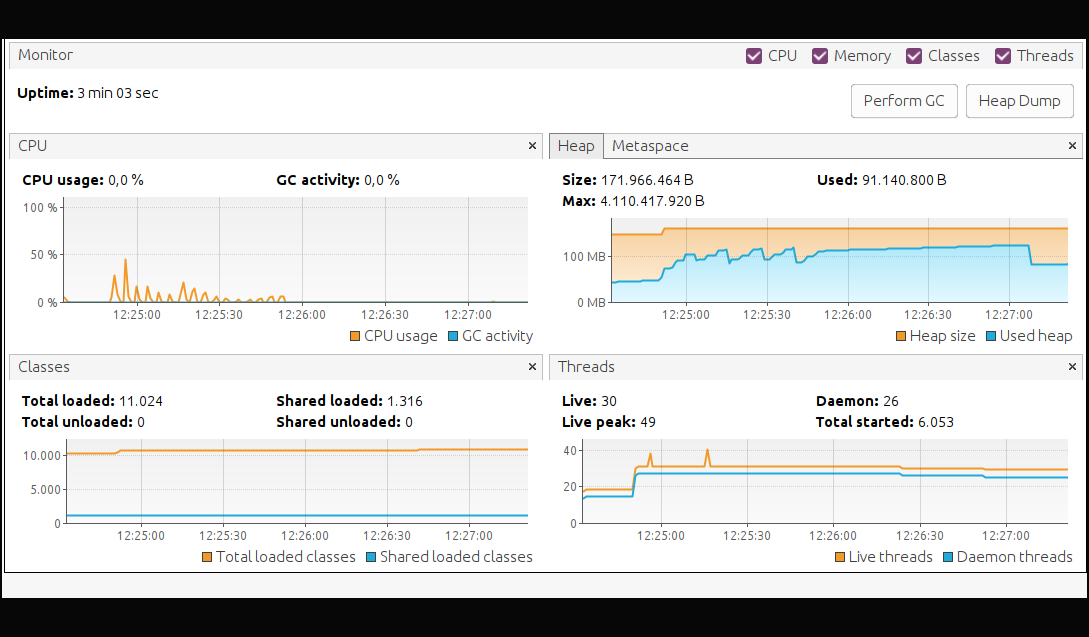Click the Monitor view title
Image resolution: width=1089 pixels, height=637 pixels.
pyautogui.click(x=45, y=55)
